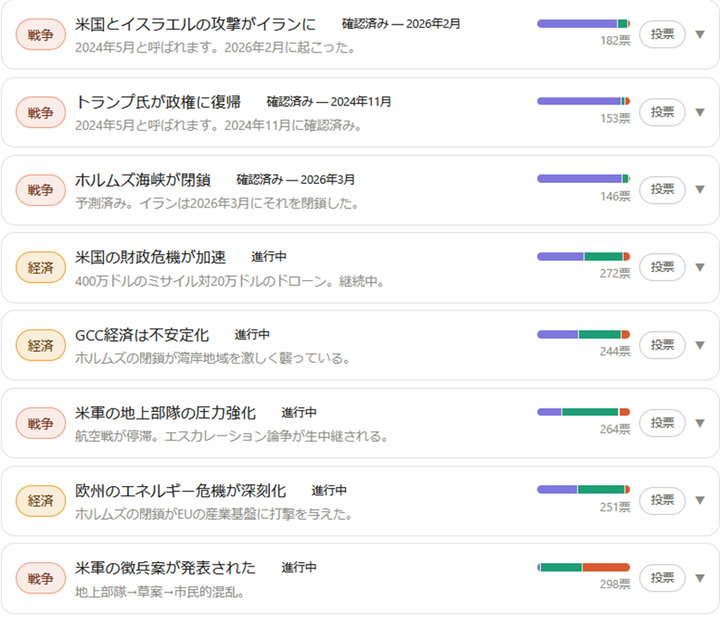This screenshot has height=617, width=720.
Task: Click 経済 tag on 米国の財政危機が加速
Action: point(40,268)
